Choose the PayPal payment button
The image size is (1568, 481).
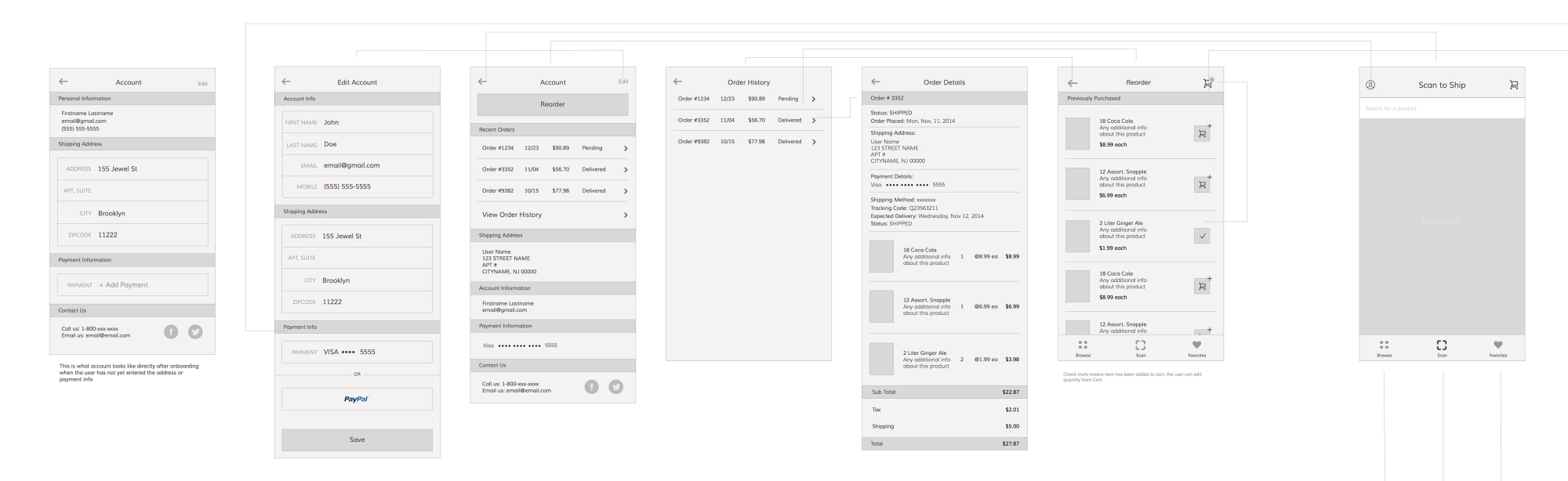click(x=357, y=399)
